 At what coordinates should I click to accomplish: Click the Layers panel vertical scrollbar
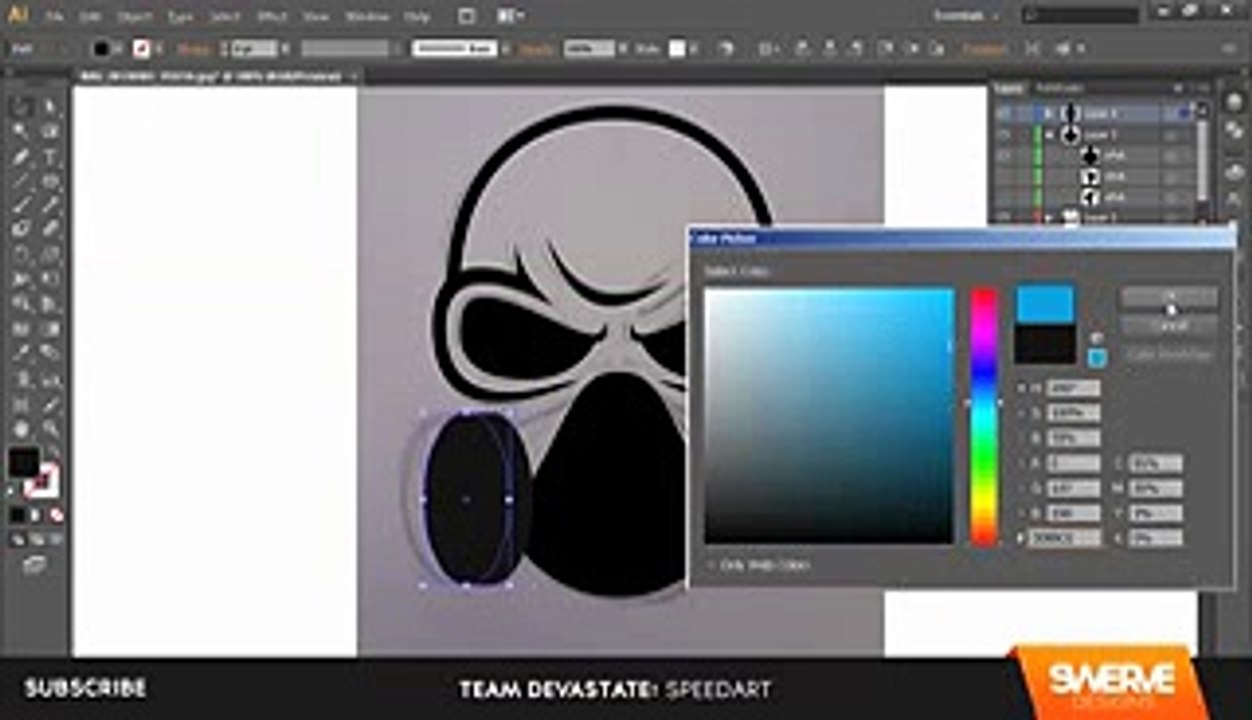1202,160
